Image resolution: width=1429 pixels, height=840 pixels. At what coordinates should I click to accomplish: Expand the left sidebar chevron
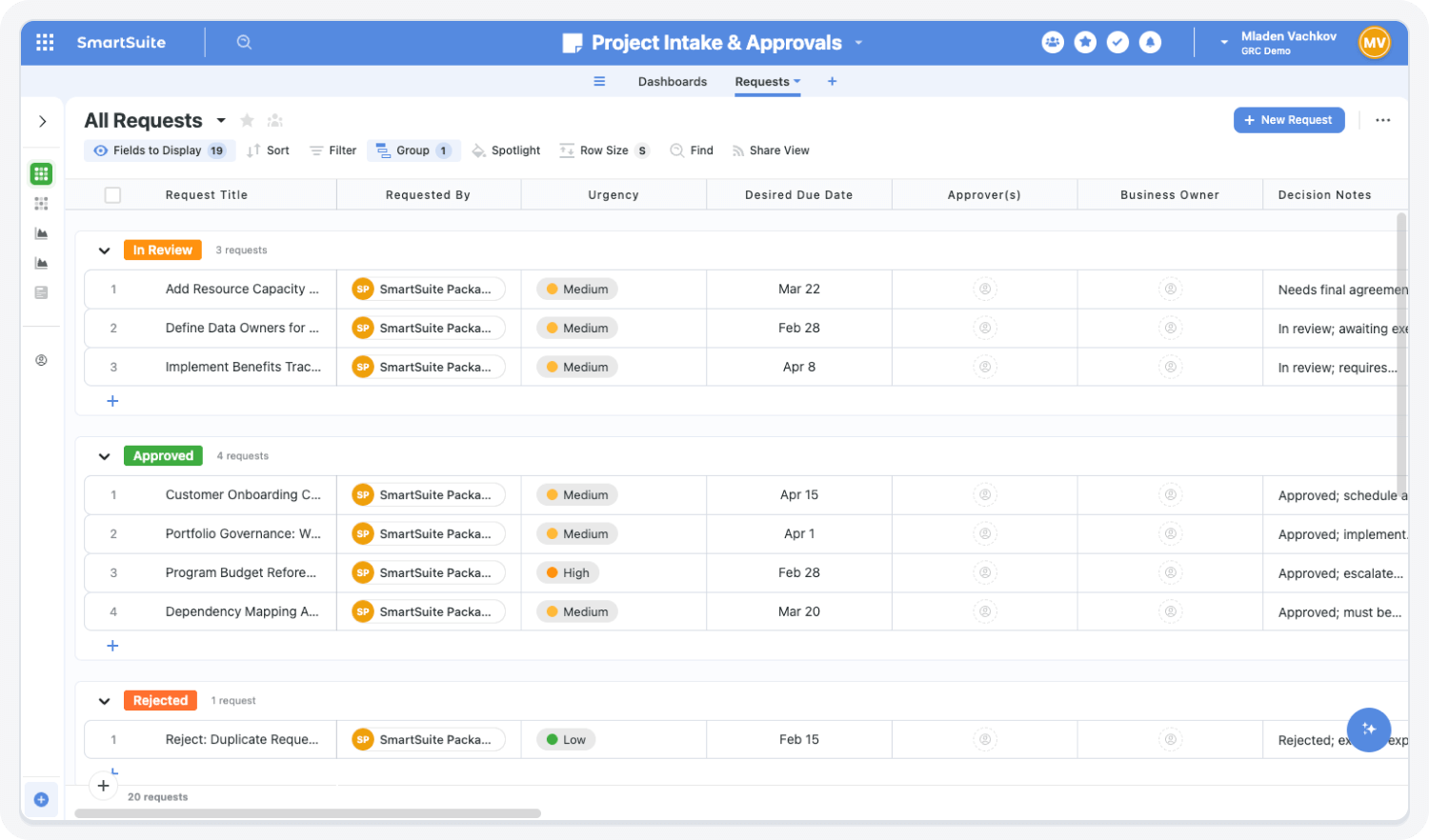[x=42, y=121]
